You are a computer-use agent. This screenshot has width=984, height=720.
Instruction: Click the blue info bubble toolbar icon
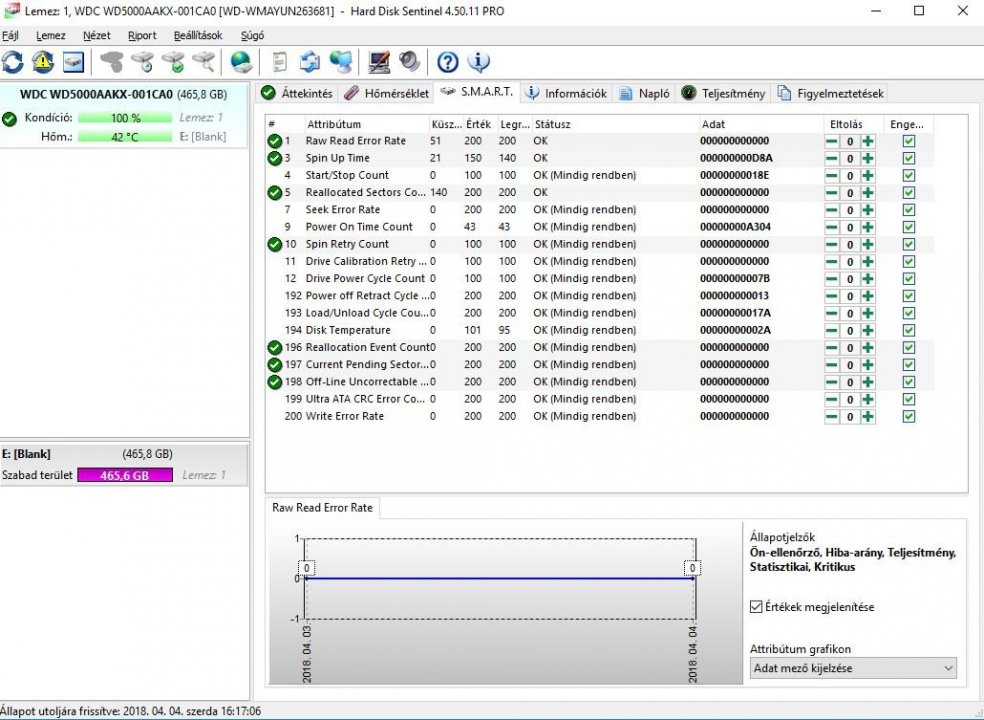coord(478,62)
